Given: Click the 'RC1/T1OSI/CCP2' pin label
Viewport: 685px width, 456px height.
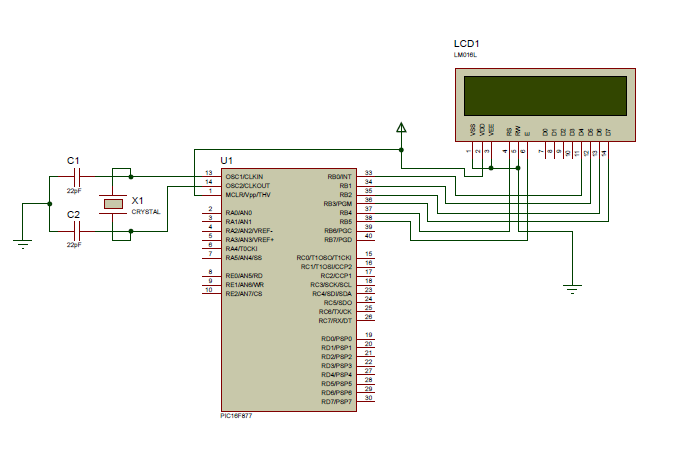Looking at the screenshot, I should pos(326,267).
